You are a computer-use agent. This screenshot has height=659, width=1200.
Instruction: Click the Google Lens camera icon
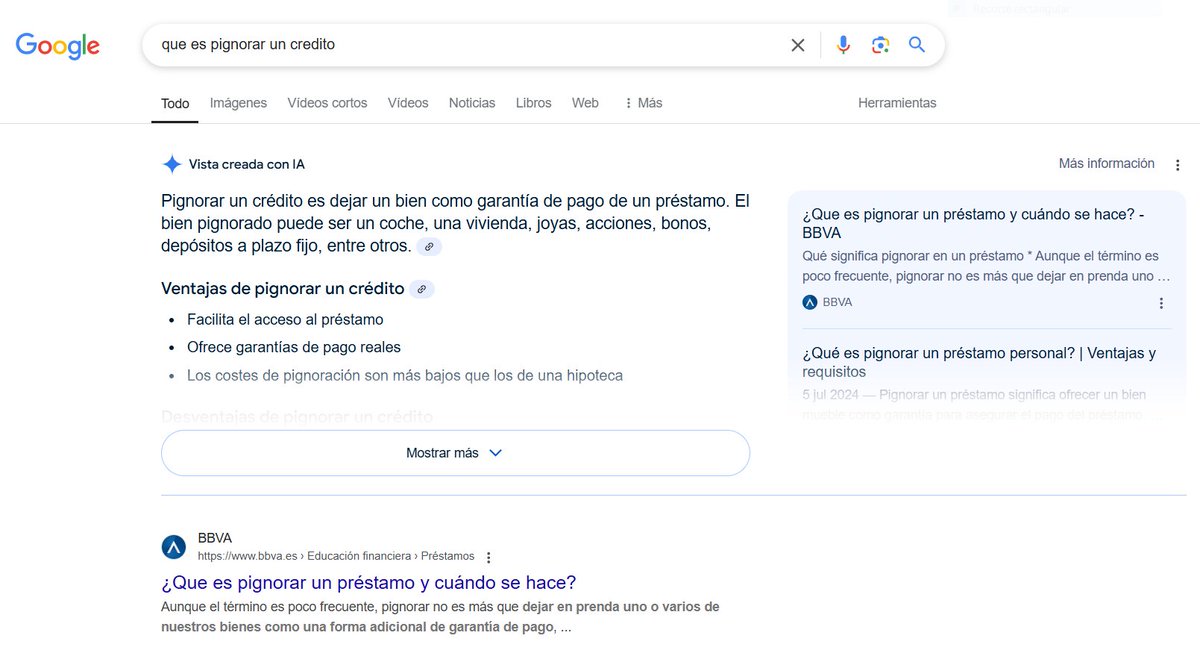[x=880, y=45]
